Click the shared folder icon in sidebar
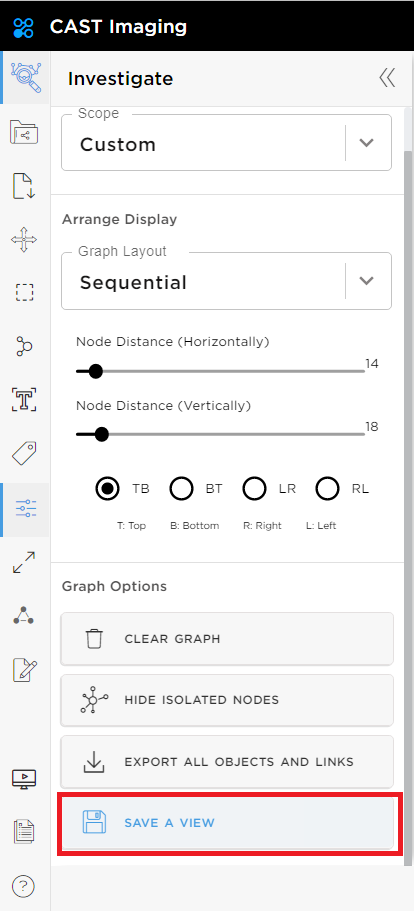This screenshot has height=911, width=414. tap(24, 132)
